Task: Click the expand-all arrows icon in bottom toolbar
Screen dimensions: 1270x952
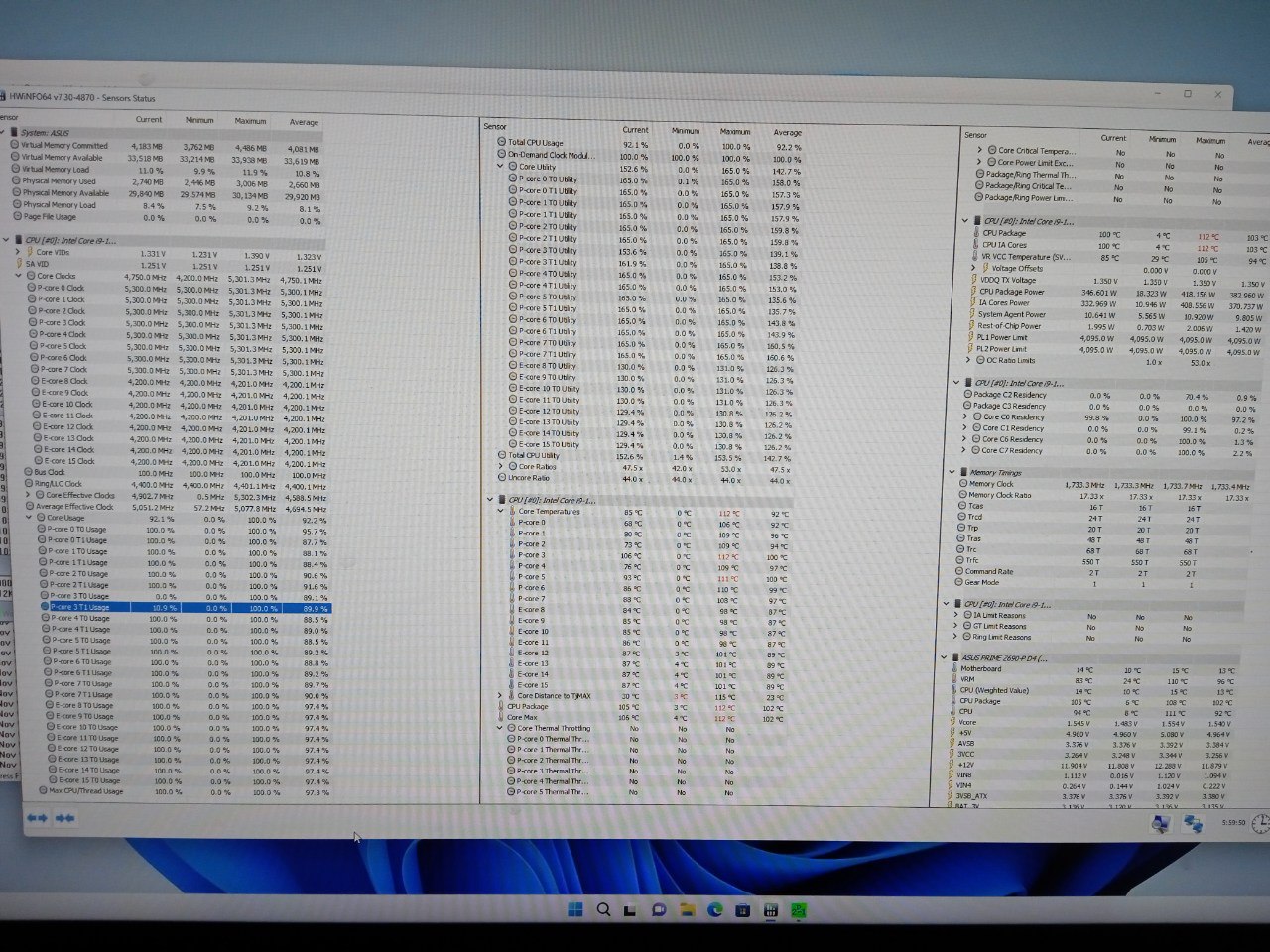Action: 37,818
